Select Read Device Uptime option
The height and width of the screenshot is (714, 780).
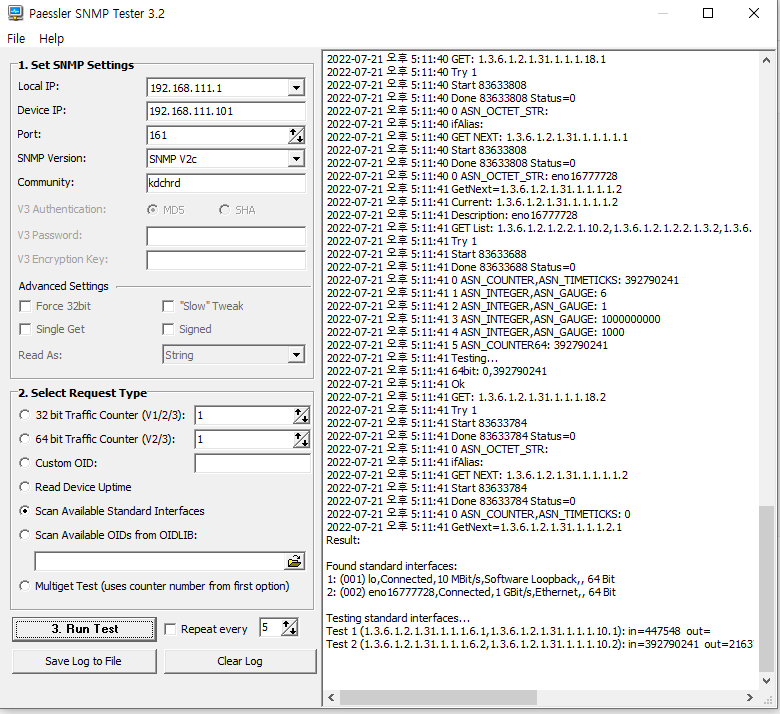point(24,486)
